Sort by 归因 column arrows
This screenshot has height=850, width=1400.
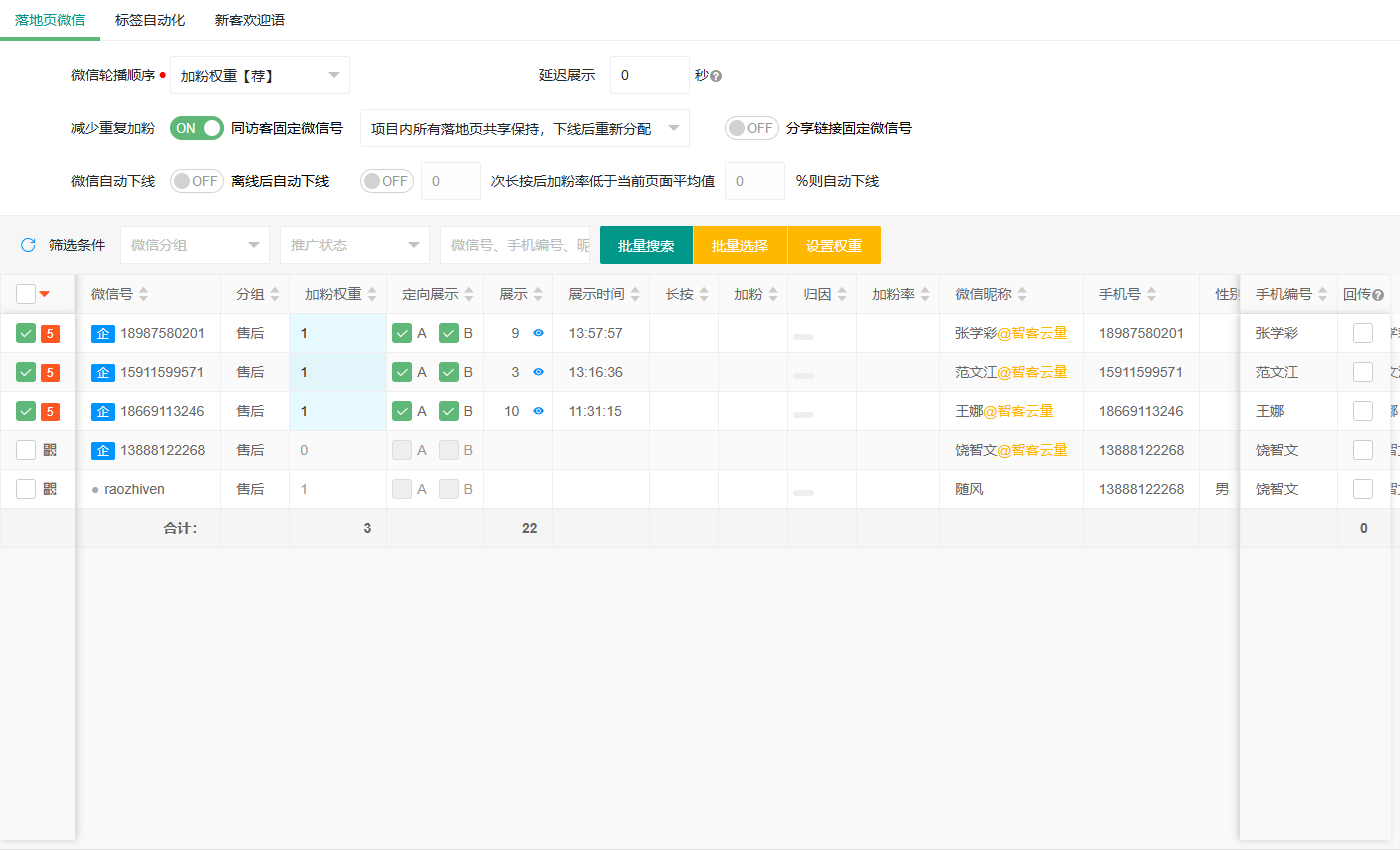coord(842,294)
